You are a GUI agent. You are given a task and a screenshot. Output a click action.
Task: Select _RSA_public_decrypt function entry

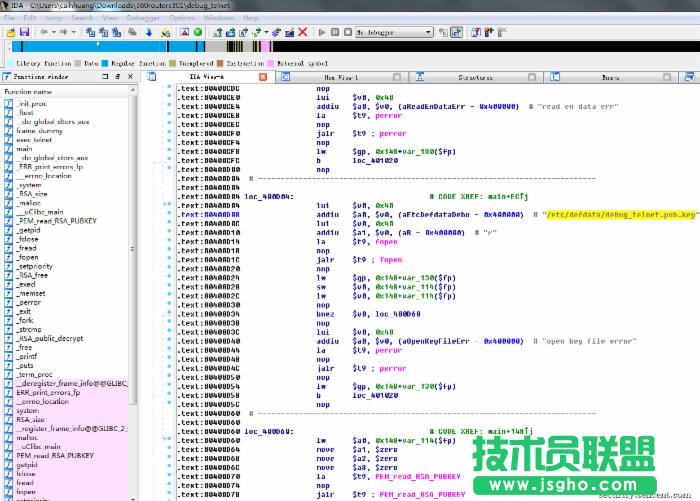[50, 338]
